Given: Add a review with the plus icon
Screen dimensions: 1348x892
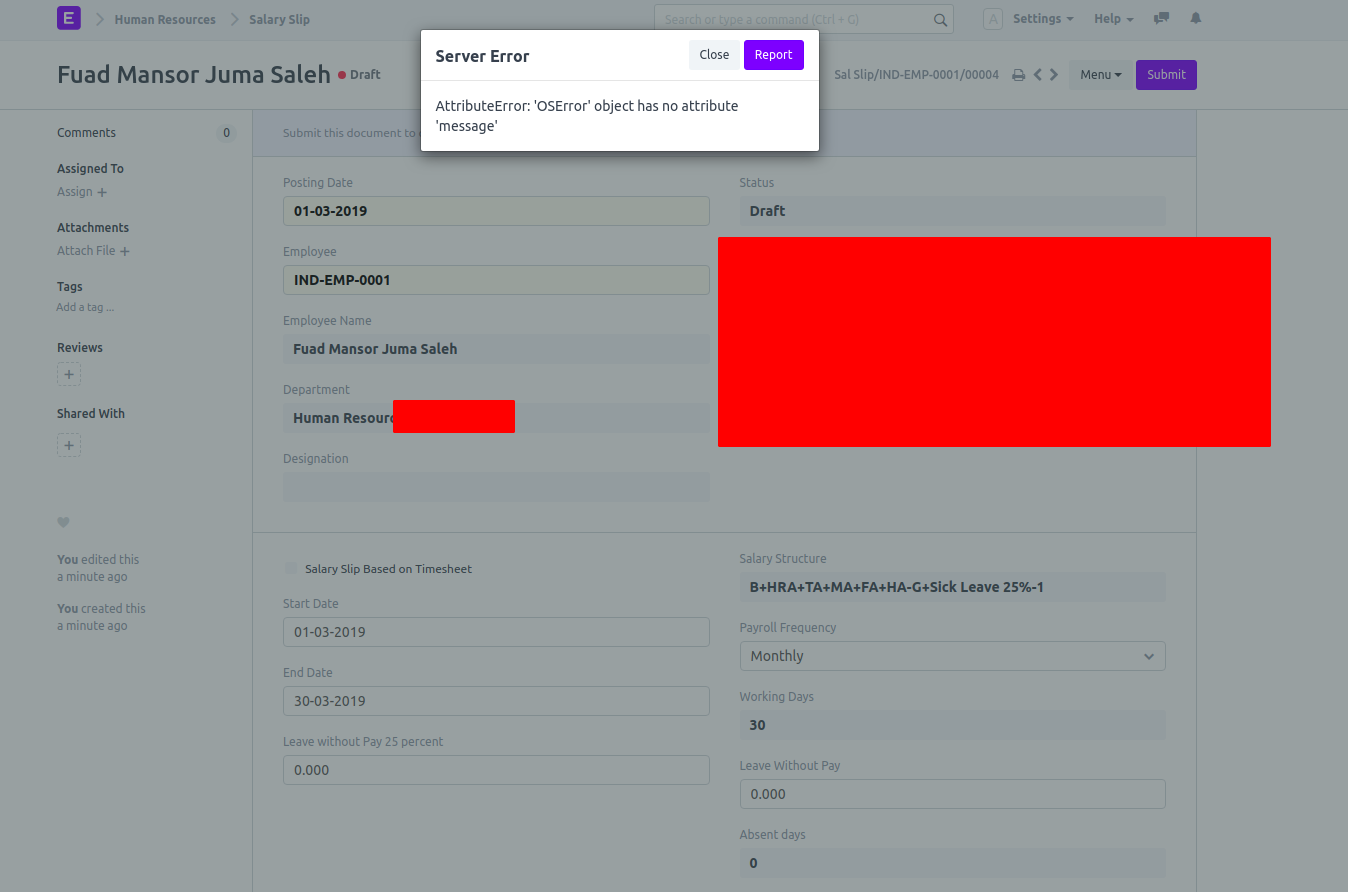Looking at the screenshot, I should click(68, 374).
